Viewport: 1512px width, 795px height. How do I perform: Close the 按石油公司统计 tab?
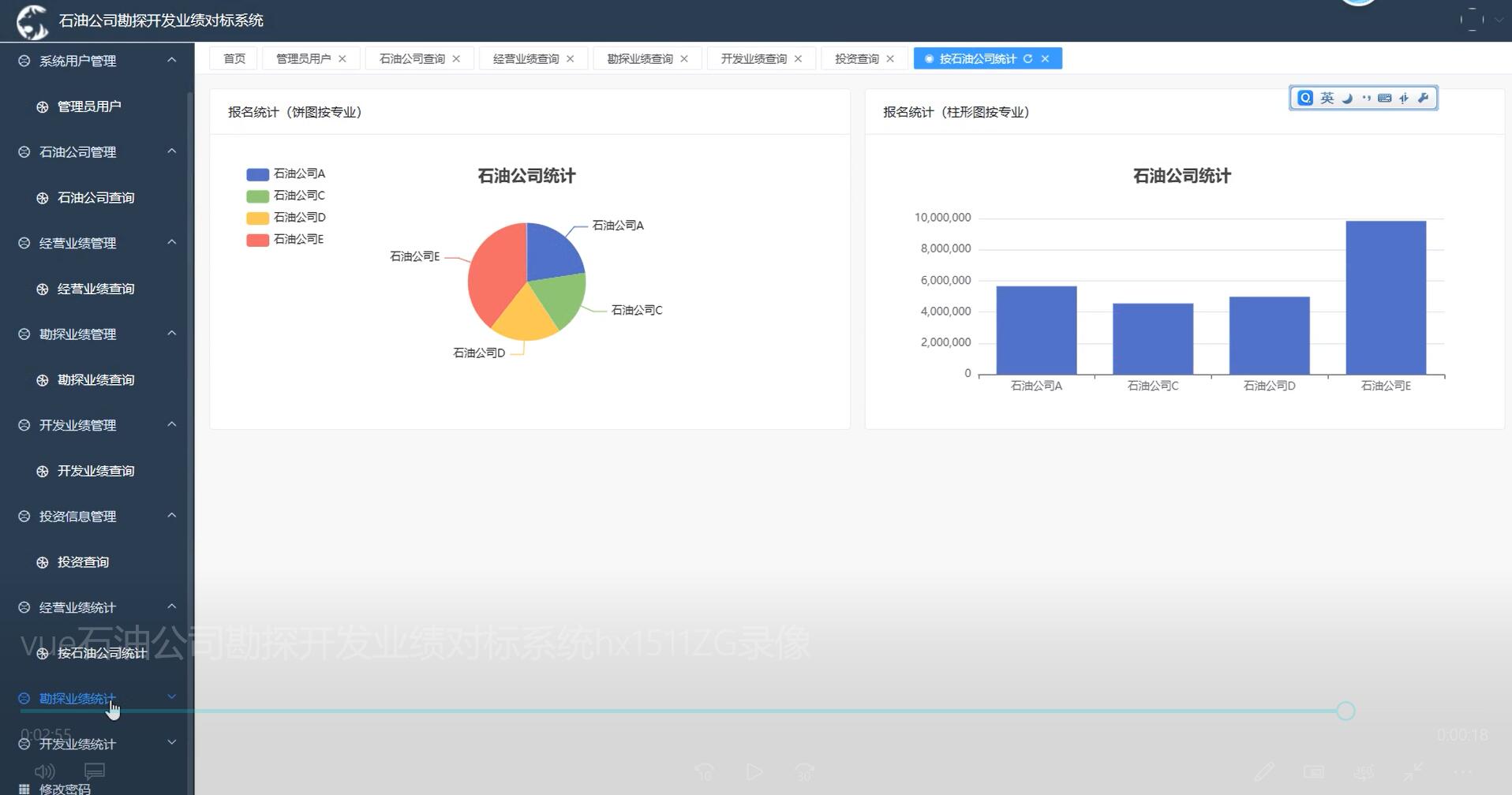click(1045, 58)
